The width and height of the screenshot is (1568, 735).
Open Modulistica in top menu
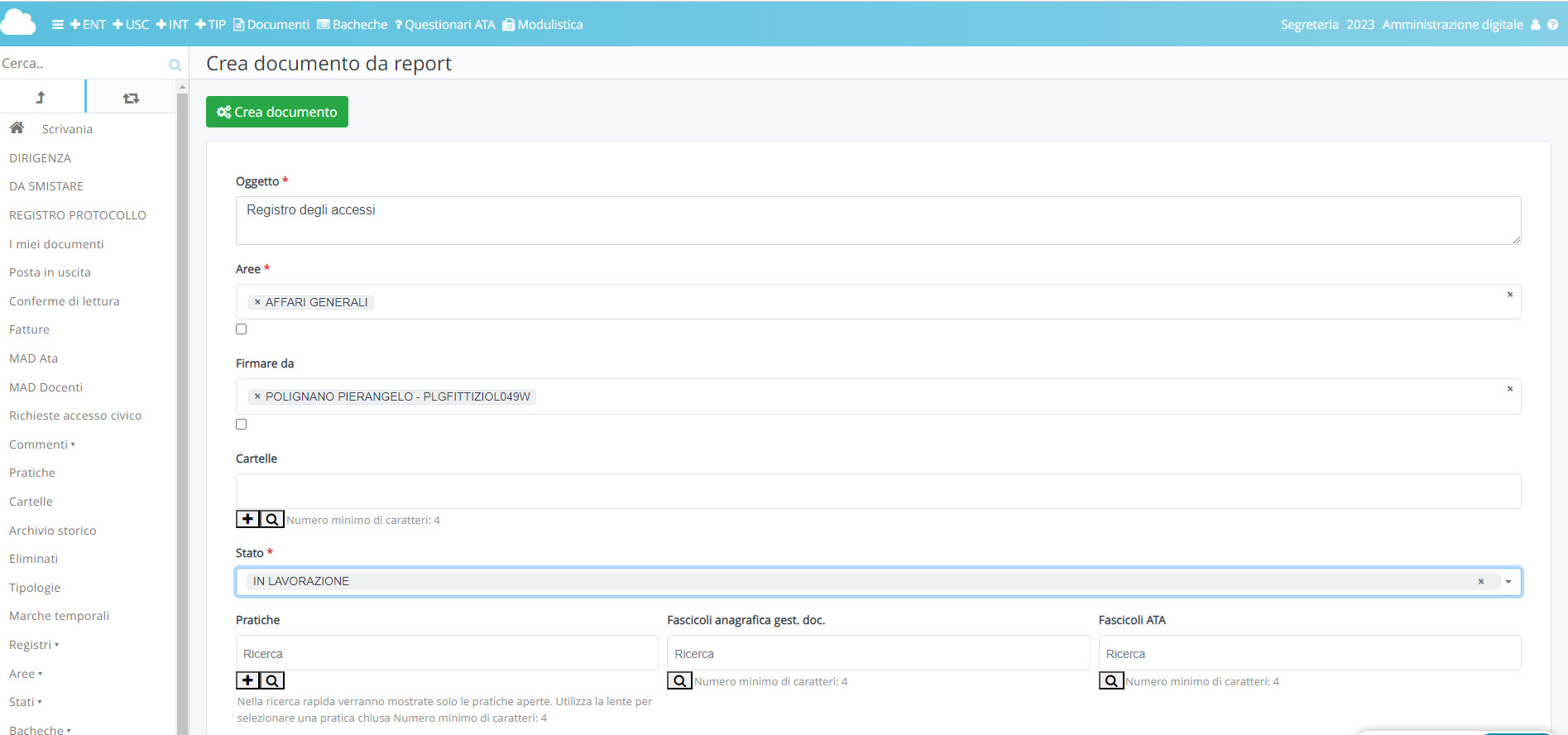point(543,25)
